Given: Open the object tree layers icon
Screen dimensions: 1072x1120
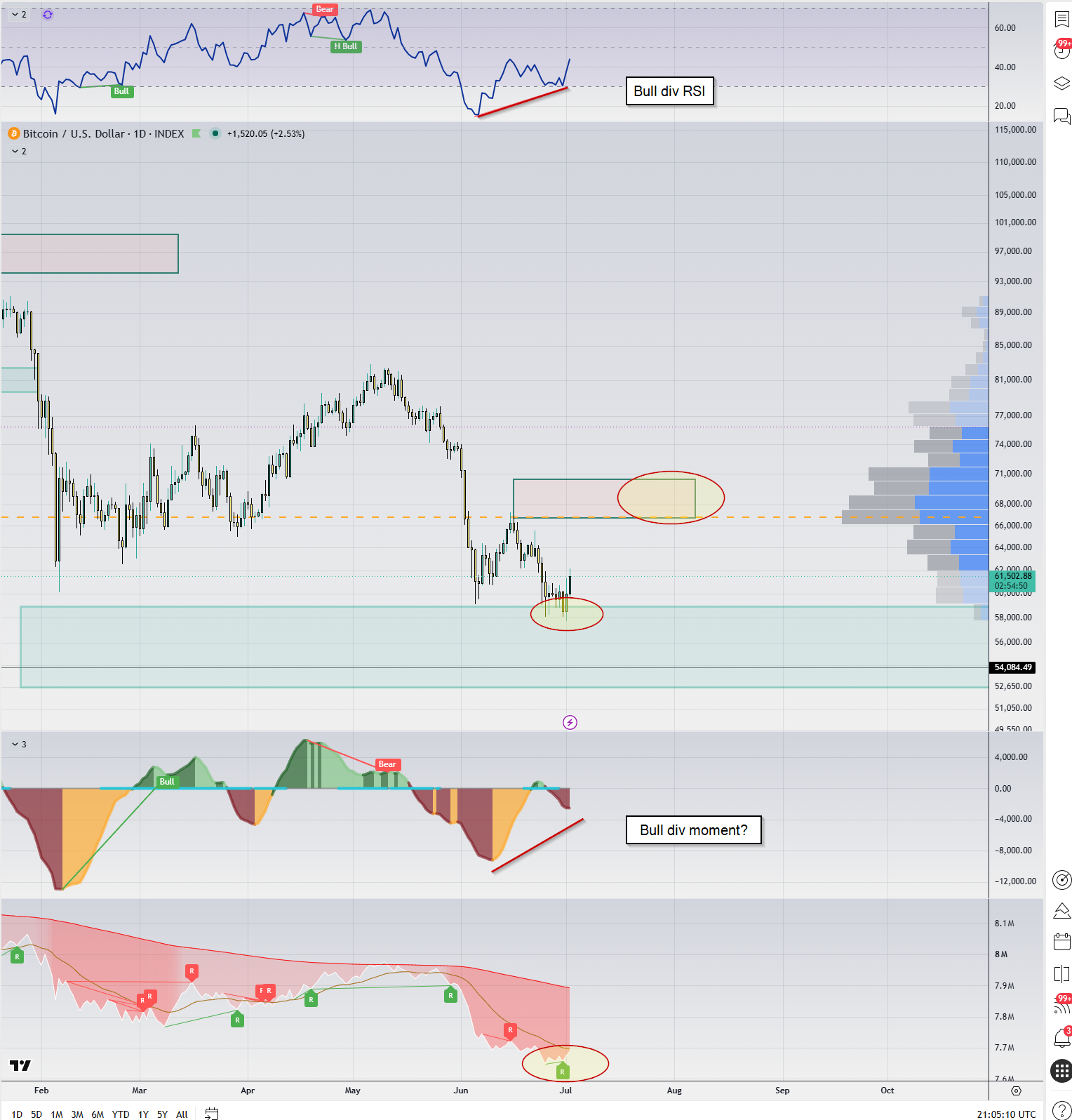Looking at the screenshot, I should pyautogui.click(x=1061, y=84).
